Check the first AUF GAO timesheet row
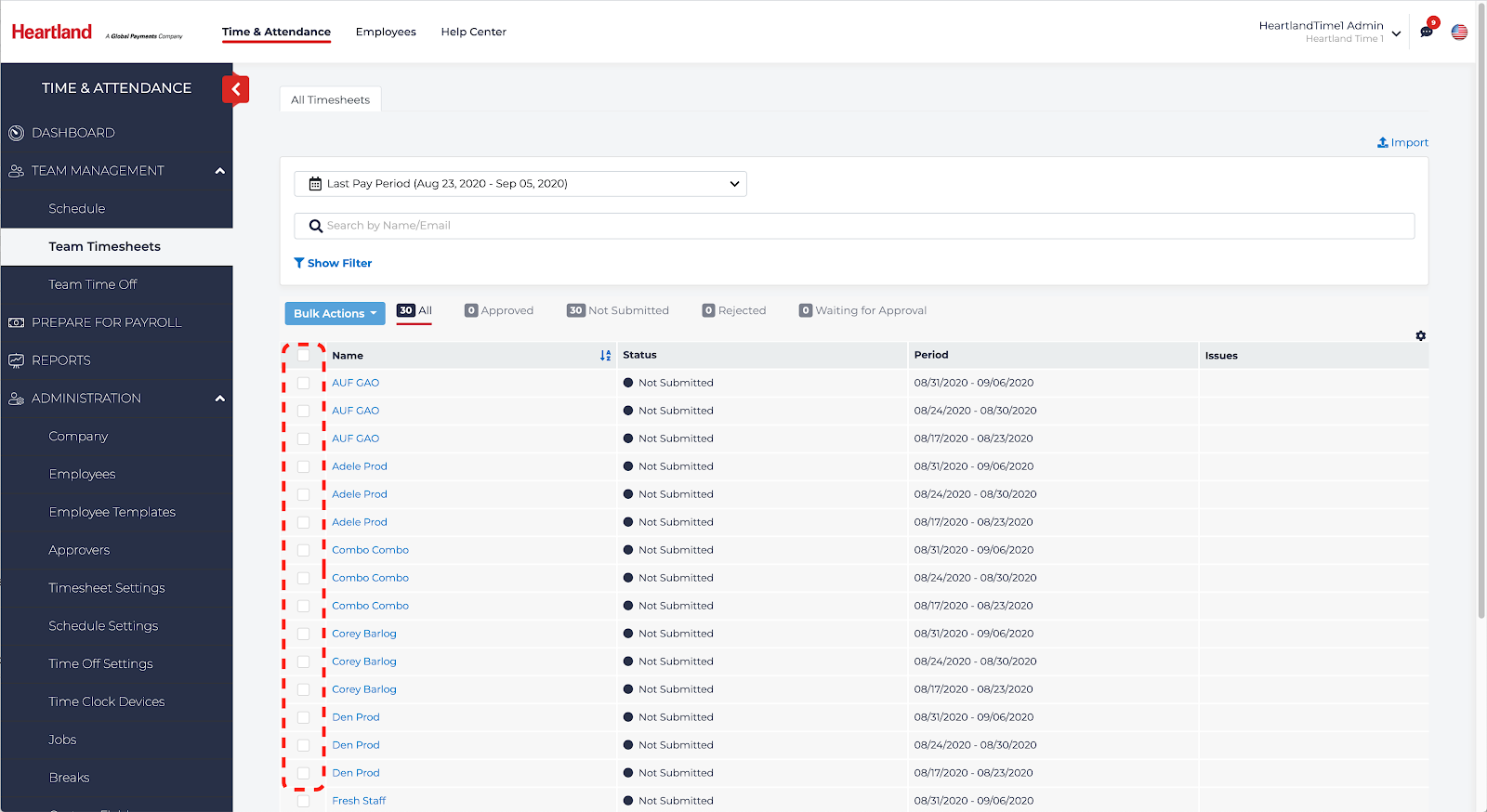This screenshot has height=812, width=1487. pos(304,383)
